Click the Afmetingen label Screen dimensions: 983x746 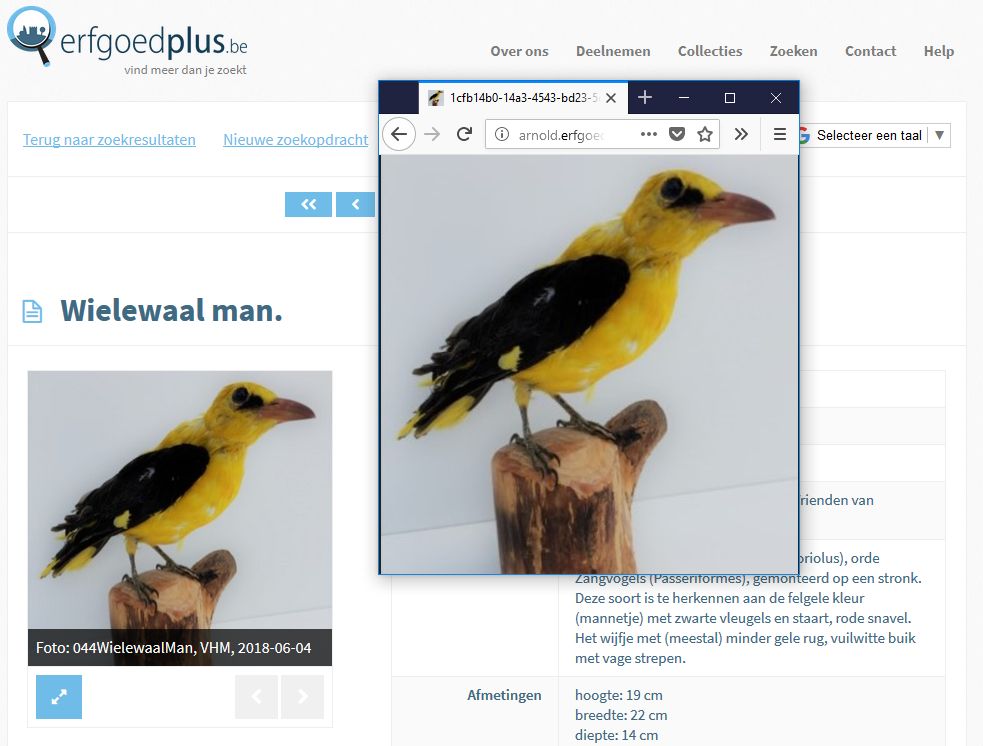[504, 695]
